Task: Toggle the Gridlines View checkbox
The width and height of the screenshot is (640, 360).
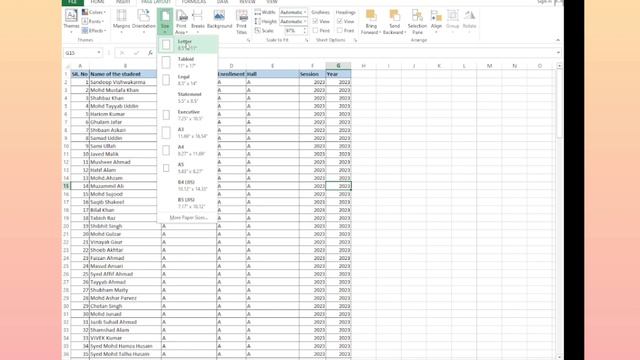Action: pyautogui.click(x=315, y=21)
